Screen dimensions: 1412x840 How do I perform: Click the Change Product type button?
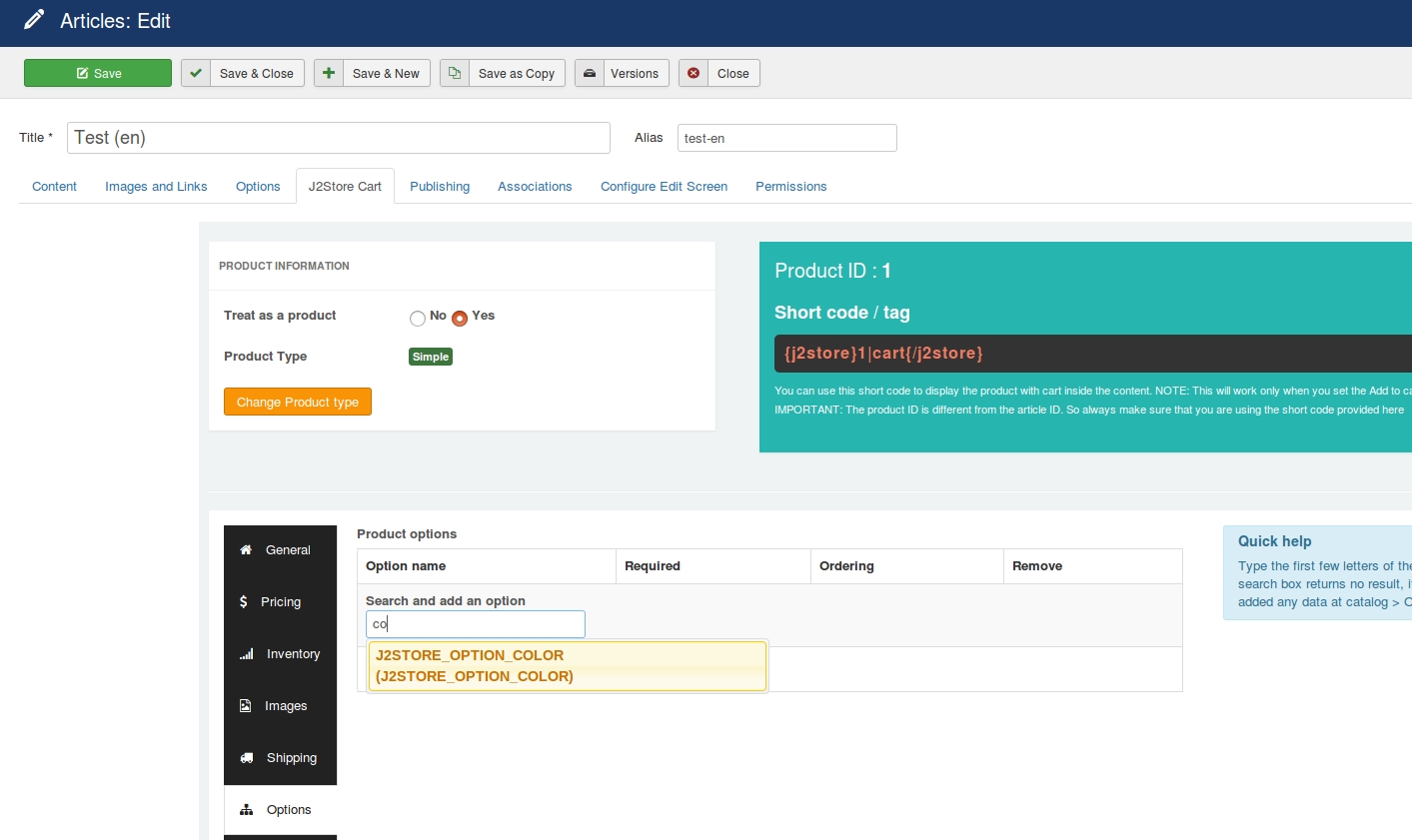click(x=298, y=402)
